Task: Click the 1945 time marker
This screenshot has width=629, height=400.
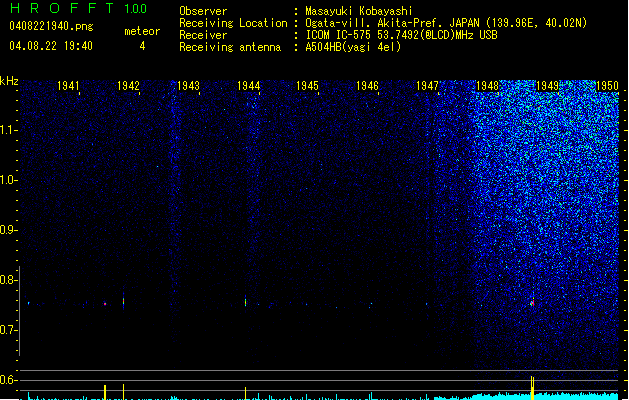Action: [x=307, y=86]
